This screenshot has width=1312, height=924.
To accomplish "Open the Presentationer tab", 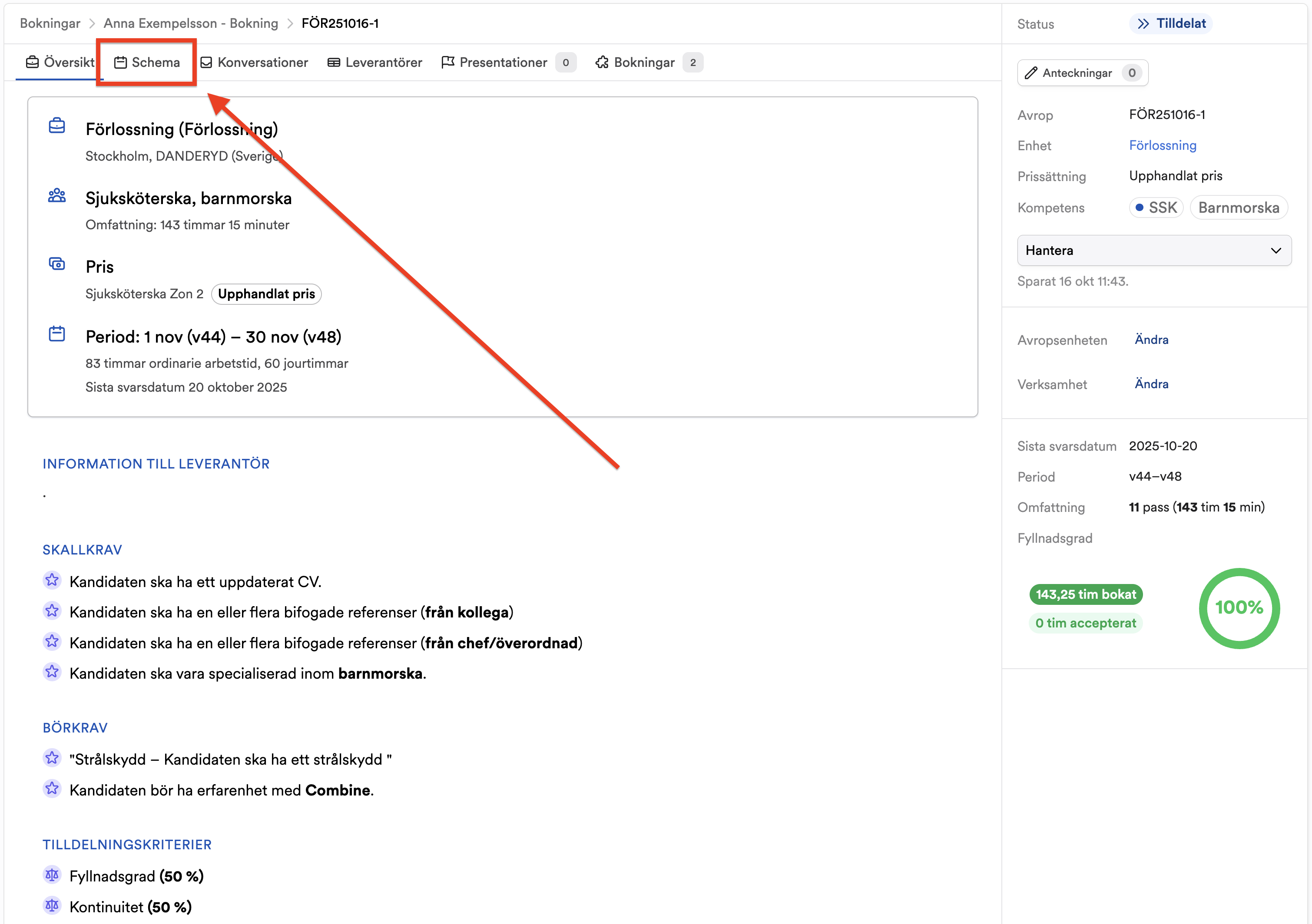I will coord(508,62).
